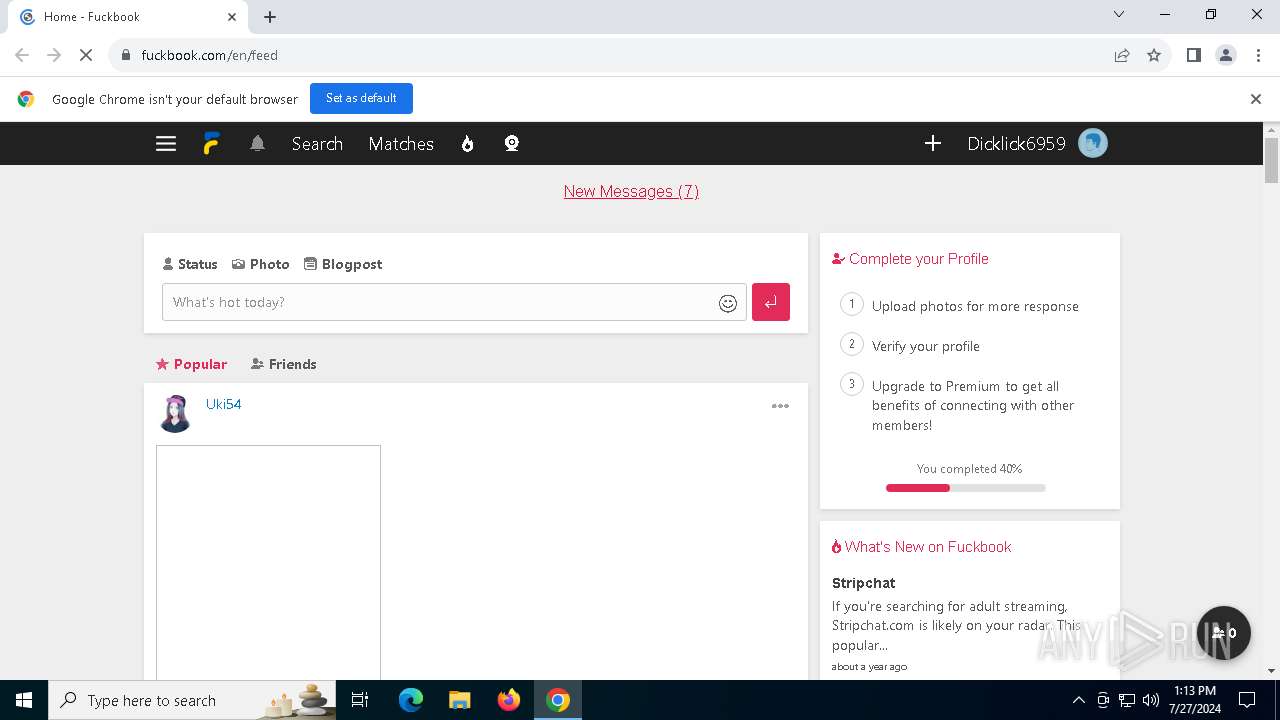Open Windows Start menu
The height and width of the screenshot is (720, 1280).
click(x=24, y=700)
